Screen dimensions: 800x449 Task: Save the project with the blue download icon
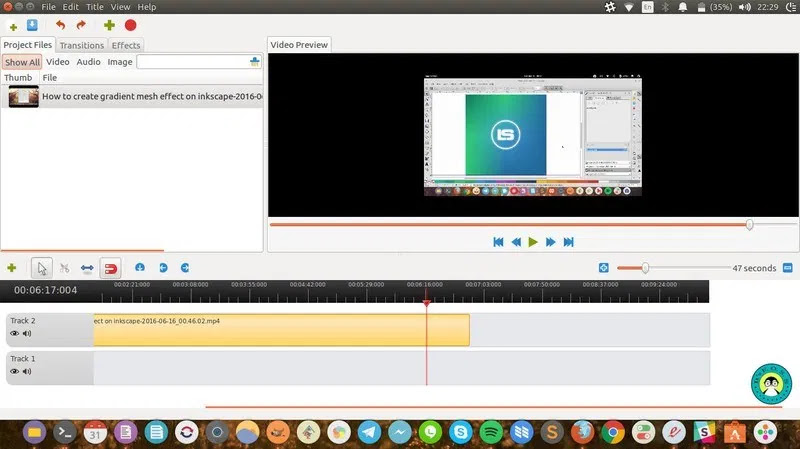coord(32,25)
